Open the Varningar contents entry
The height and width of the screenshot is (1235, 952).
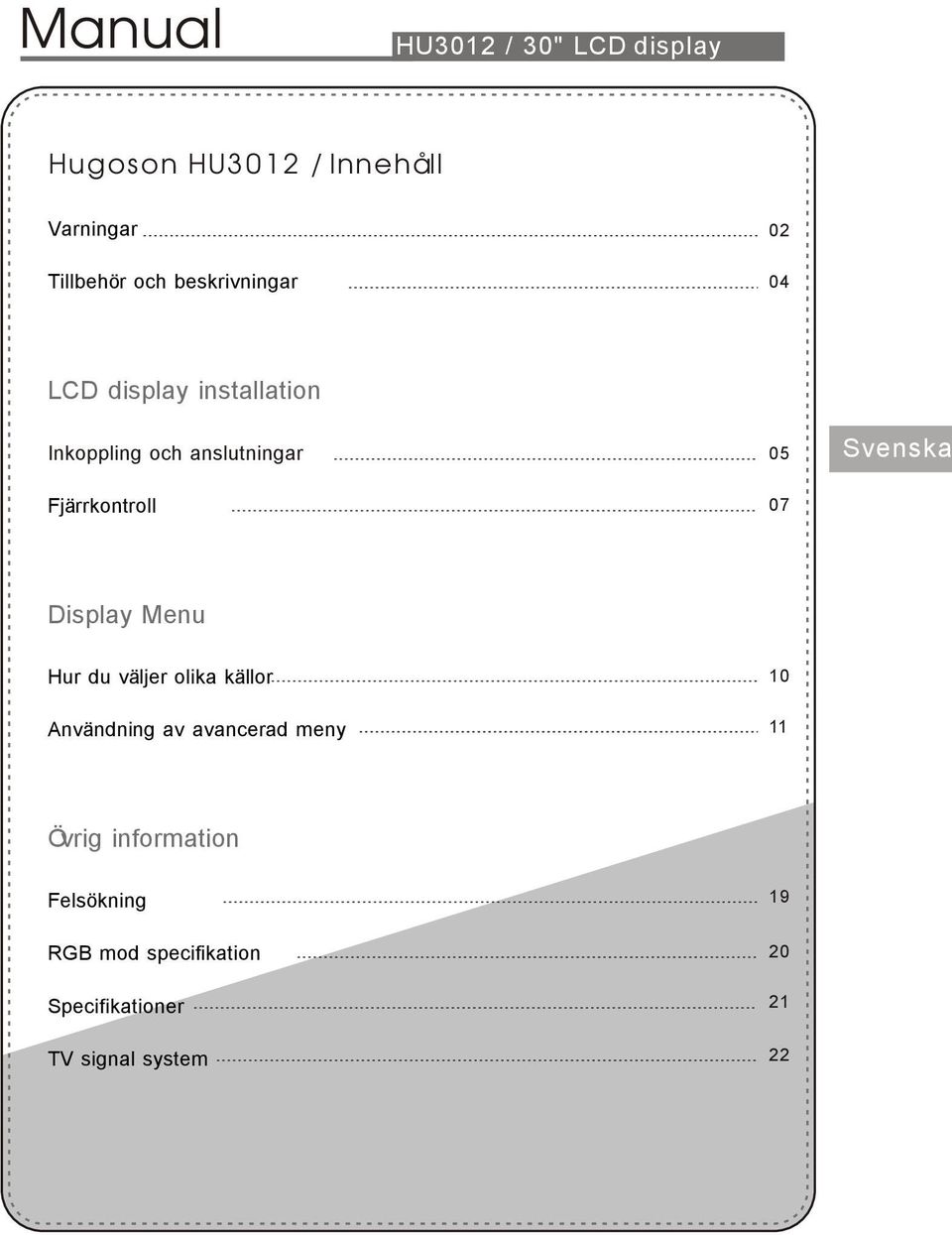pyautogui.click(x=93, y=229)
